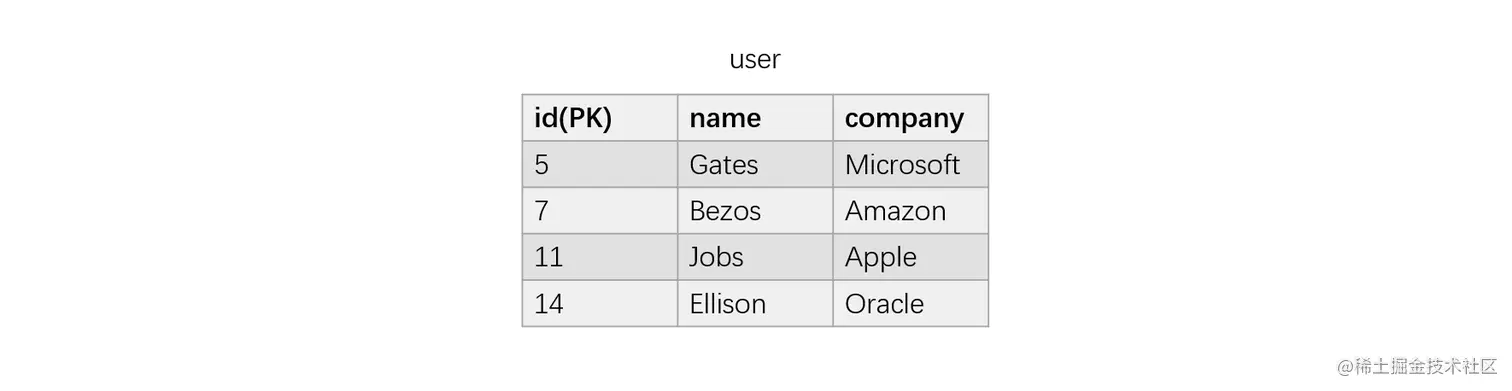Click the word 'Microsoft' in the table
The height and width of the screenshot is (391, 1512).
coord(902,164)
